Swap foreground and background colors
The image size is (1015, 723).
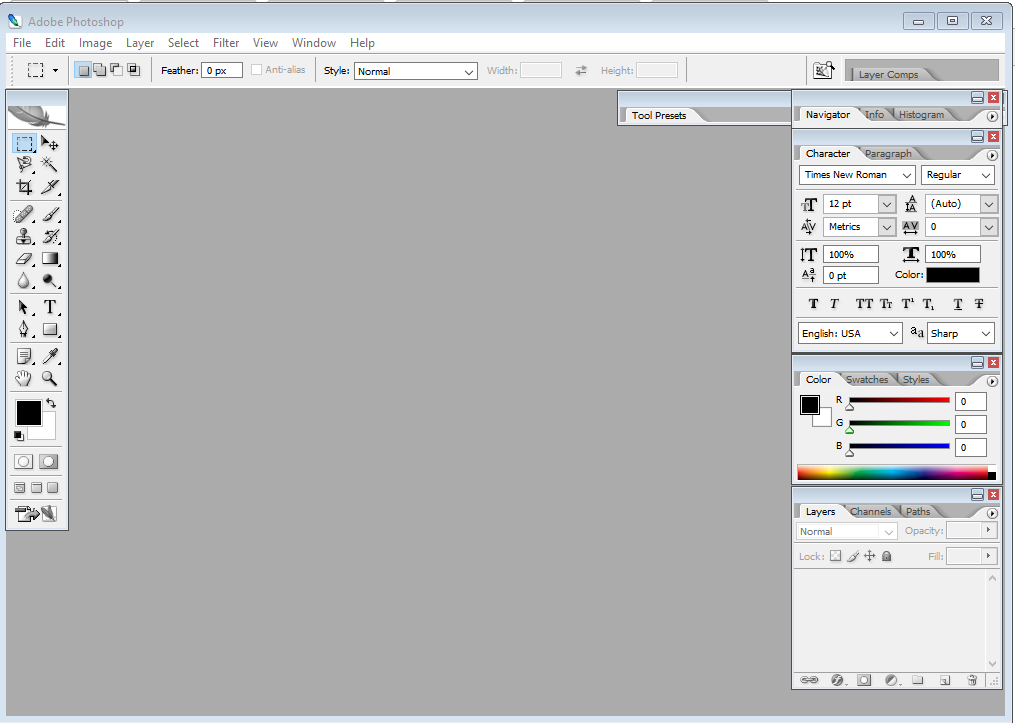point(51,403)
